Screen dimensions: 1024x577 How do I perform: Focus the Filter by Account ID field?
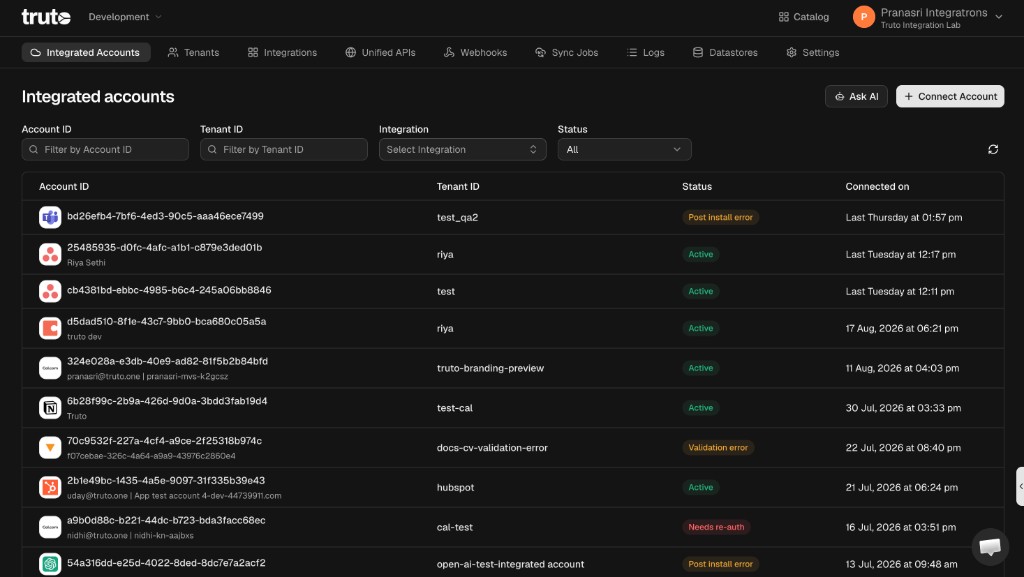coord(105,149)
